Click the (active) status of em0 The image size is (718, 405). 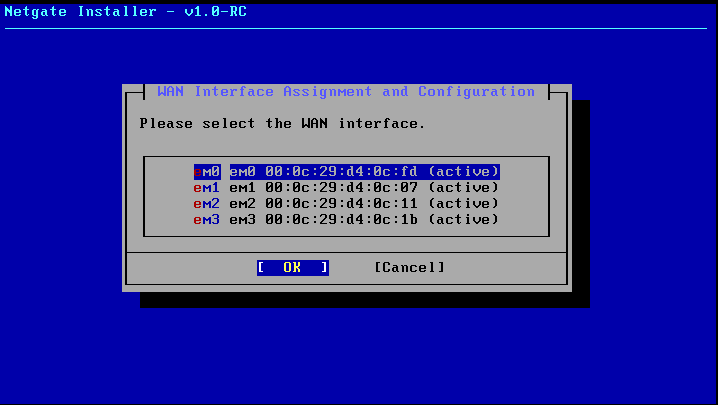pyautogui.click(x=463, y=171)
